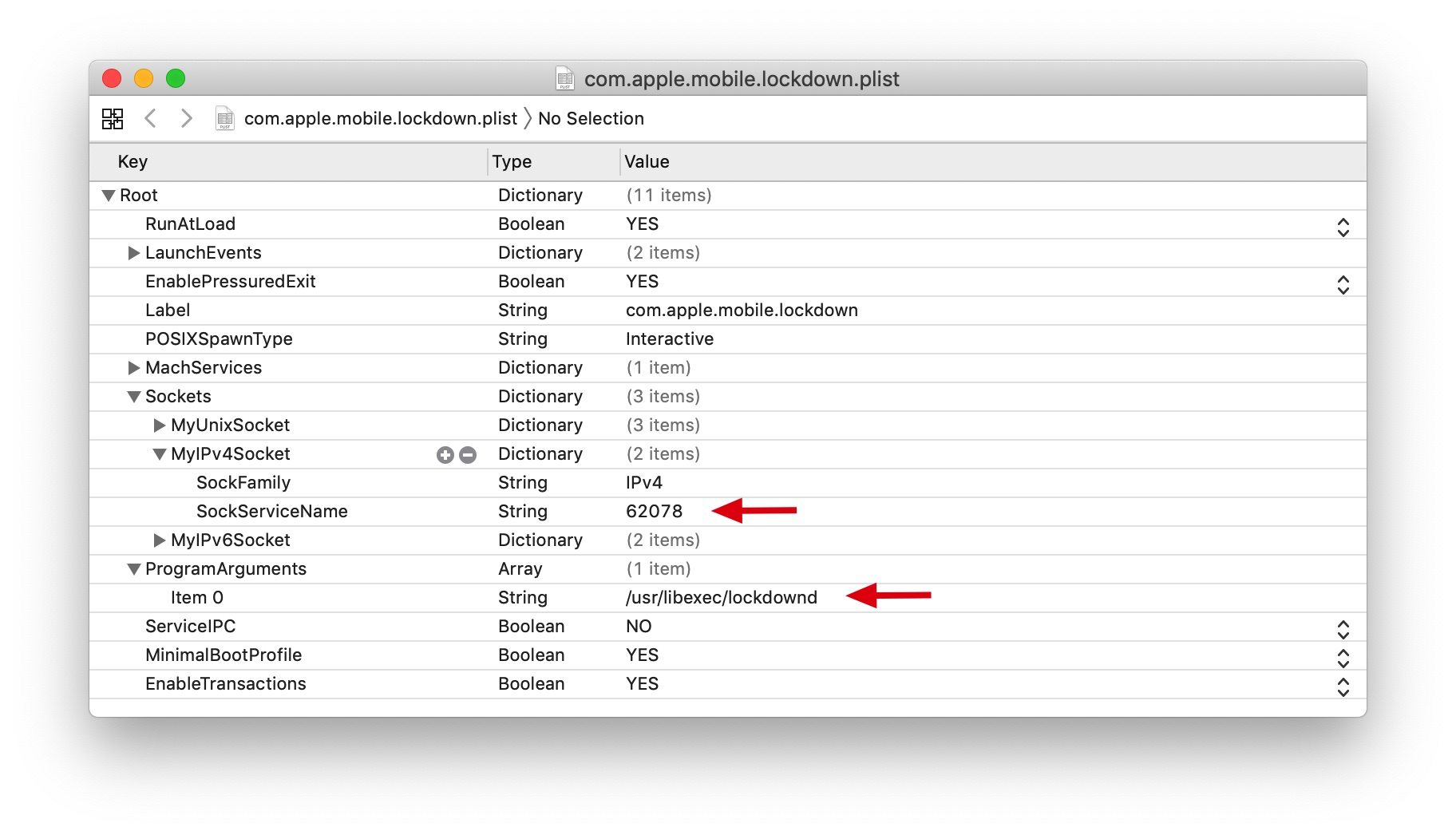Click the MyUnixSocket key name
Screen dimensions: 1456x835
pyautogui.click(x=231, y=425)
